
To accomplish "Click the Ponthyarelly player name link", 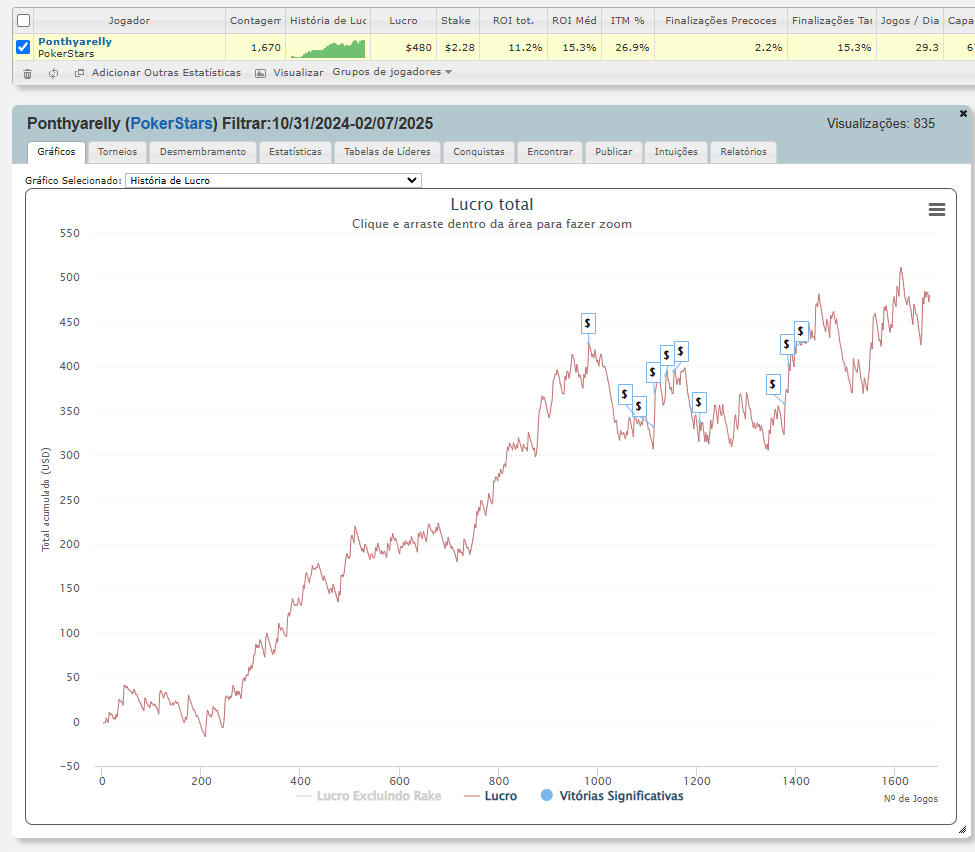I will coord(75,42).
